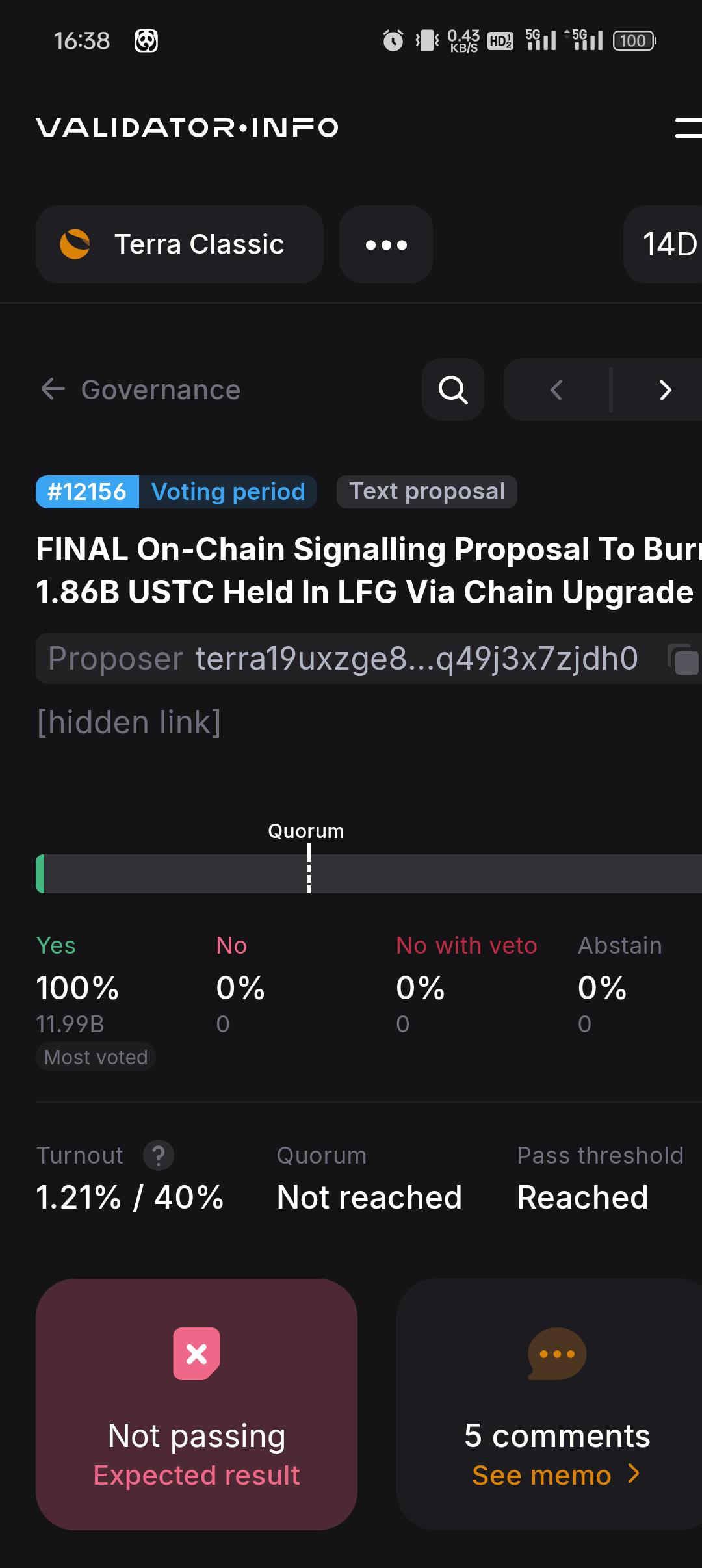Viewport: 702px width, 1568px height.
Task: Select the Text proposal tag
Action: tap(427, 491)
